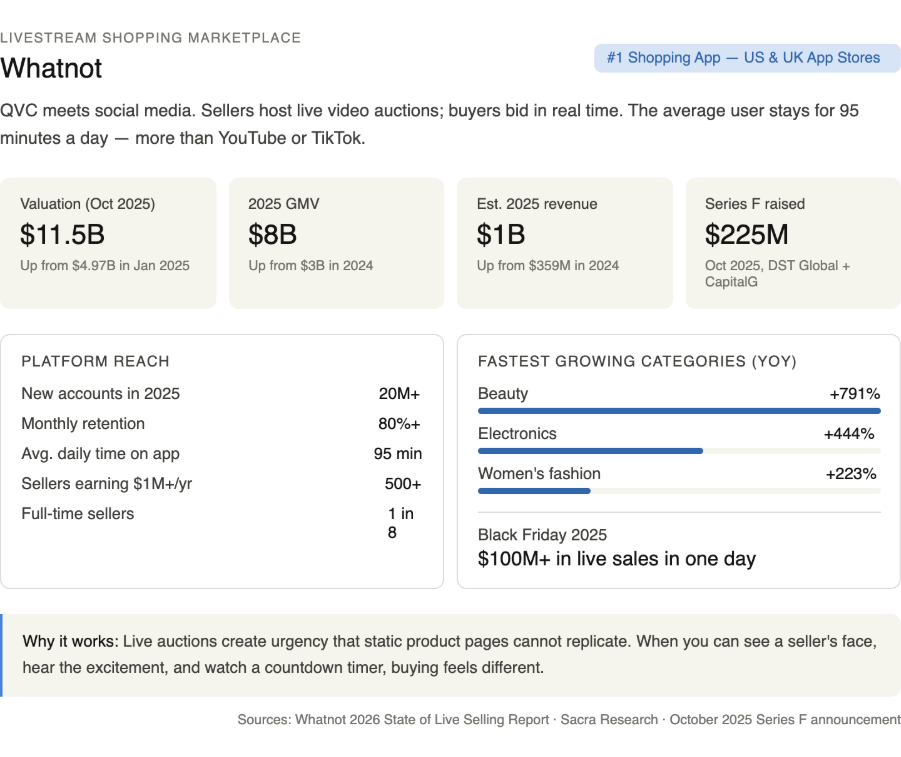The width and height of the screenshot is (901, 757).
Task: Click the PLATFORM REACH heading
Action: click(x=95, y=361)
